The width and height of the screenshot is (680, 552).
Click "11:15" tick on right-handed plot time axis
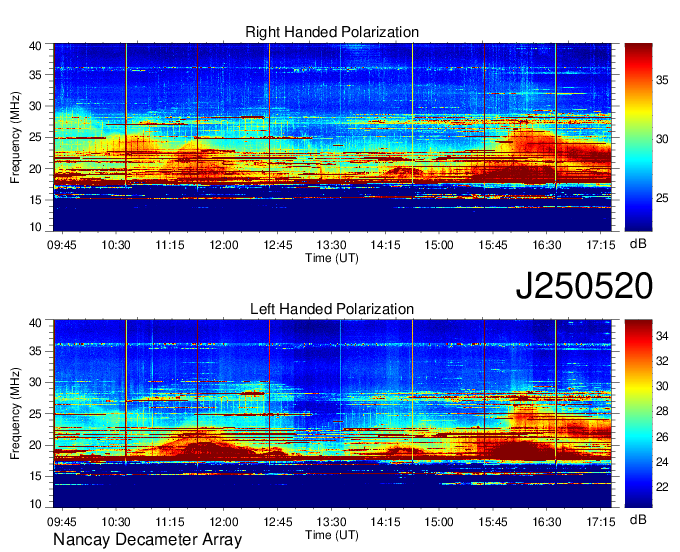click(x=170, y=245)
